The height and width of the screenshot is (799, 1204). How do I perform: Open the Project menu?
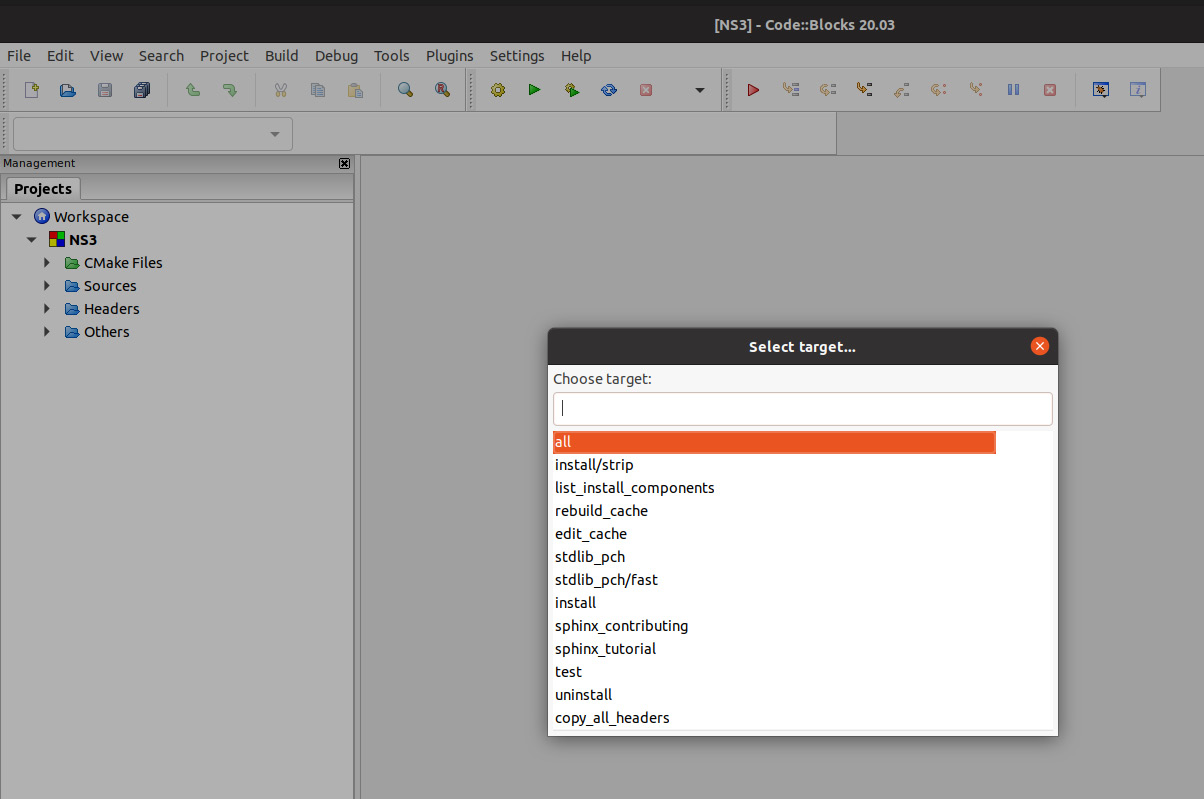[x=224, y=56]
